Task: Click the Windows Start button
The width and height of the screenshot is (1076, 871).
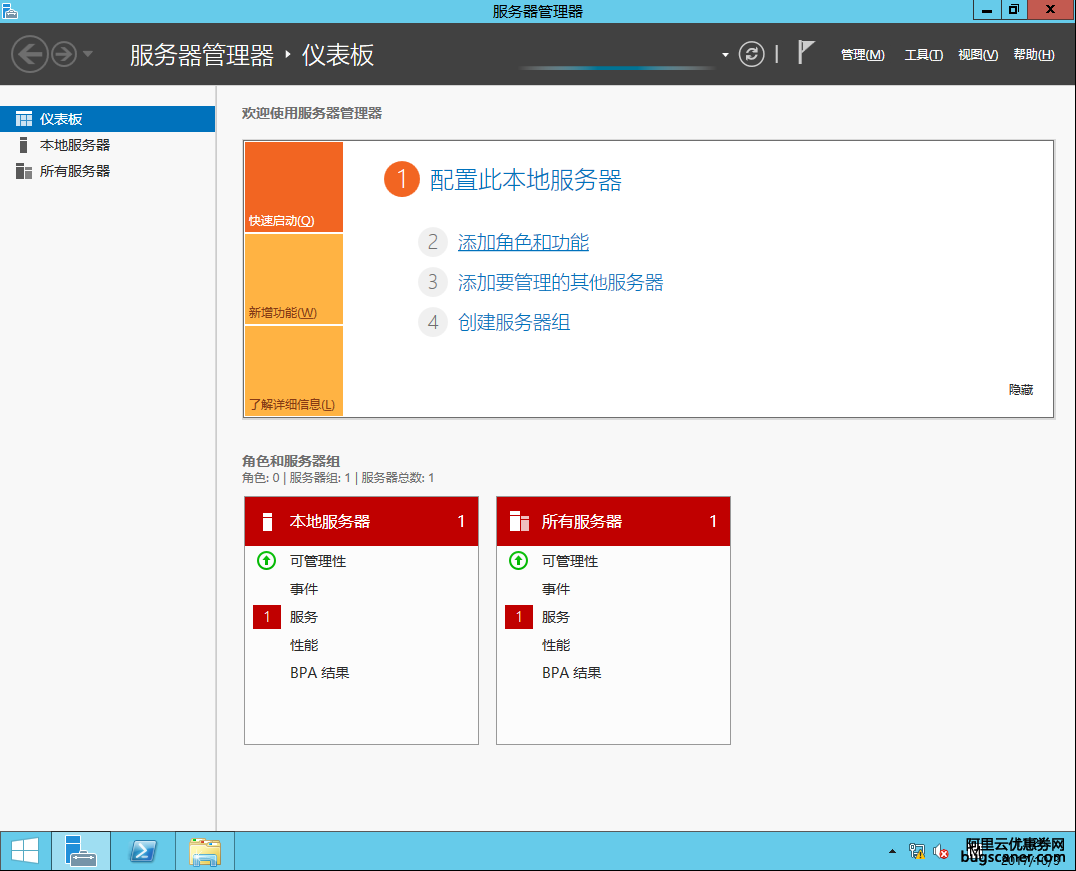Action: (24, 851)
